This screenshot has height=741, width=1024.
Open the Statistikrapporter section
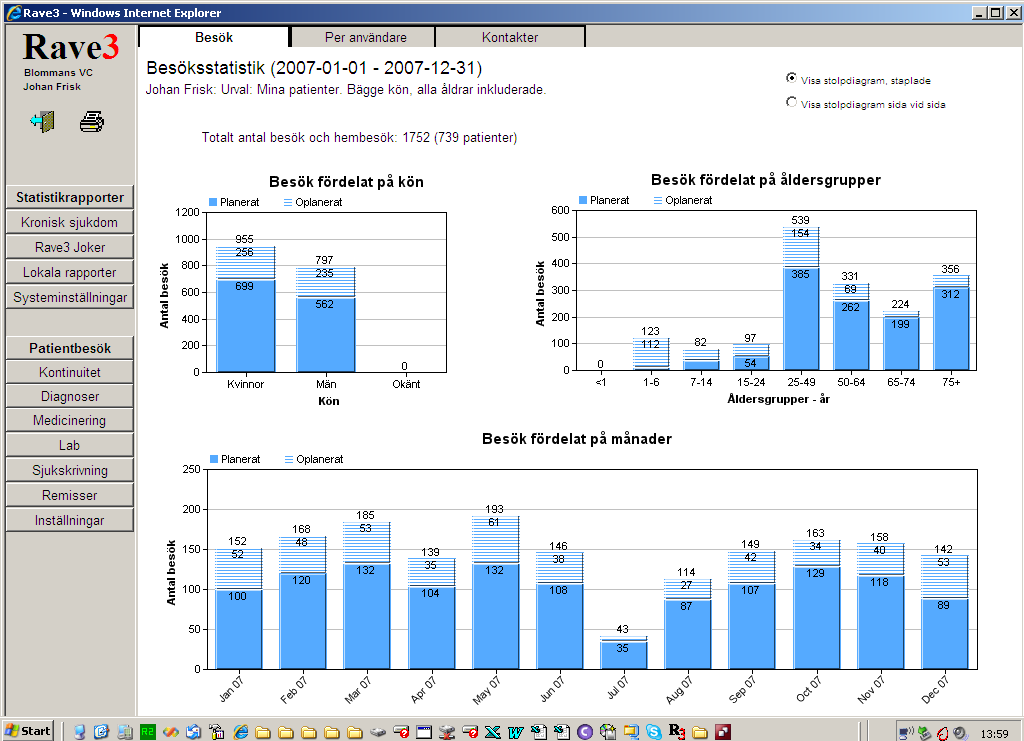[x=70, y=197]
